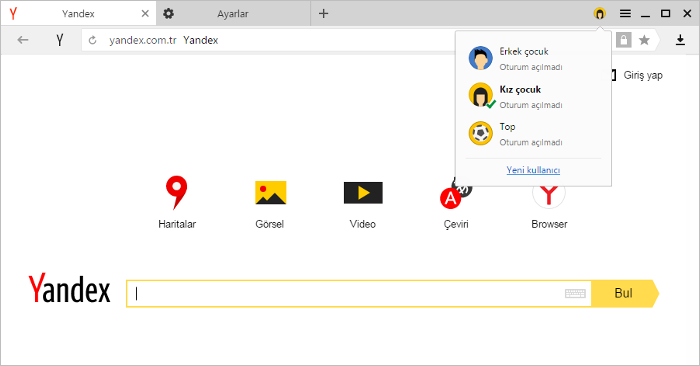Switch to the Ayarlar tab
Screen dimensions: 700x366
point(233,14)
